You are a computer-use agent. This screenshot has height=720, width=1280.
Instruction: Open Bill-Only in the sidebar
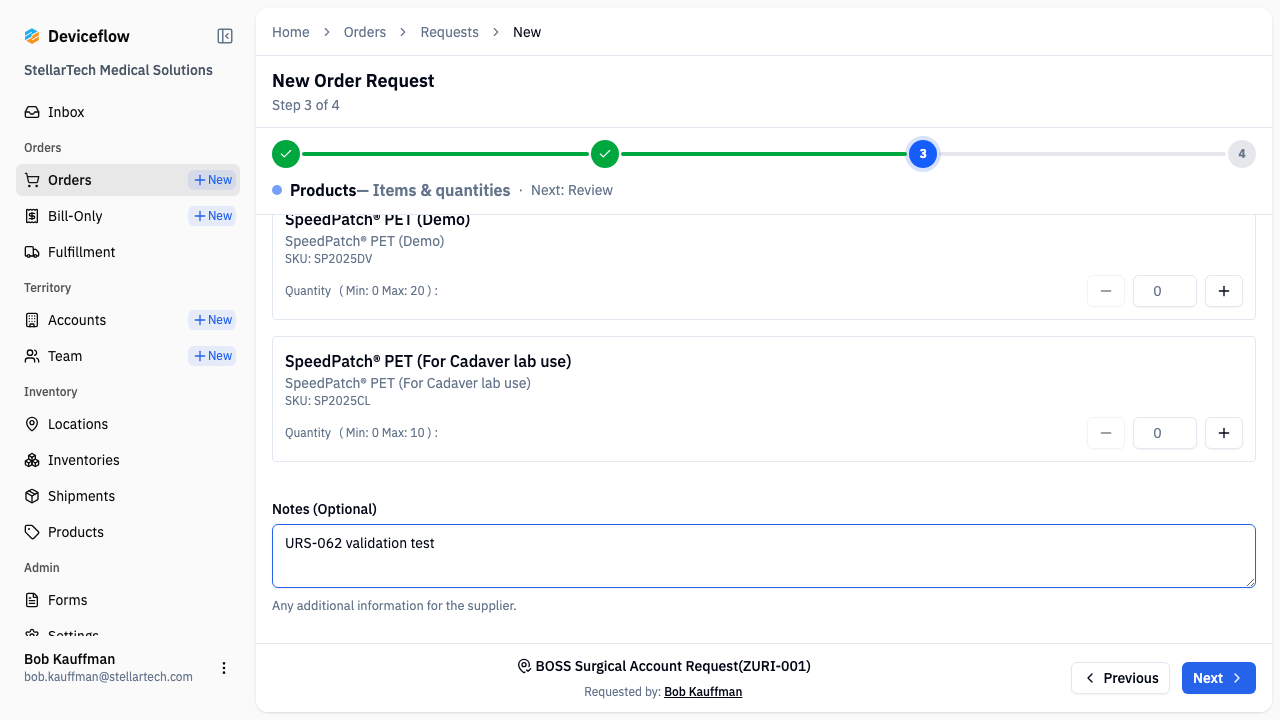click(x=128, y=216)
